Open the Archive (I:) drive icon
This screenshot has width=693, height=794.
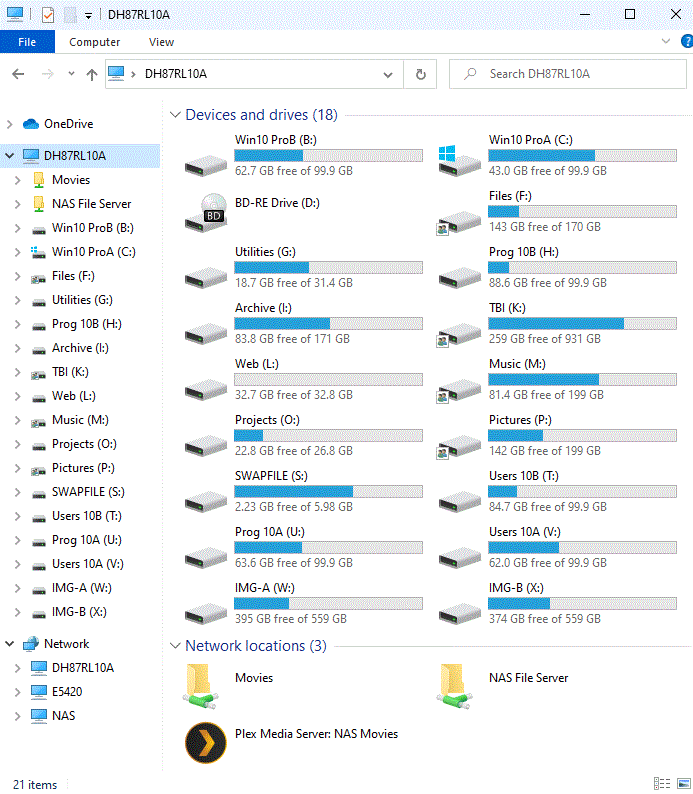coord(206,333)
